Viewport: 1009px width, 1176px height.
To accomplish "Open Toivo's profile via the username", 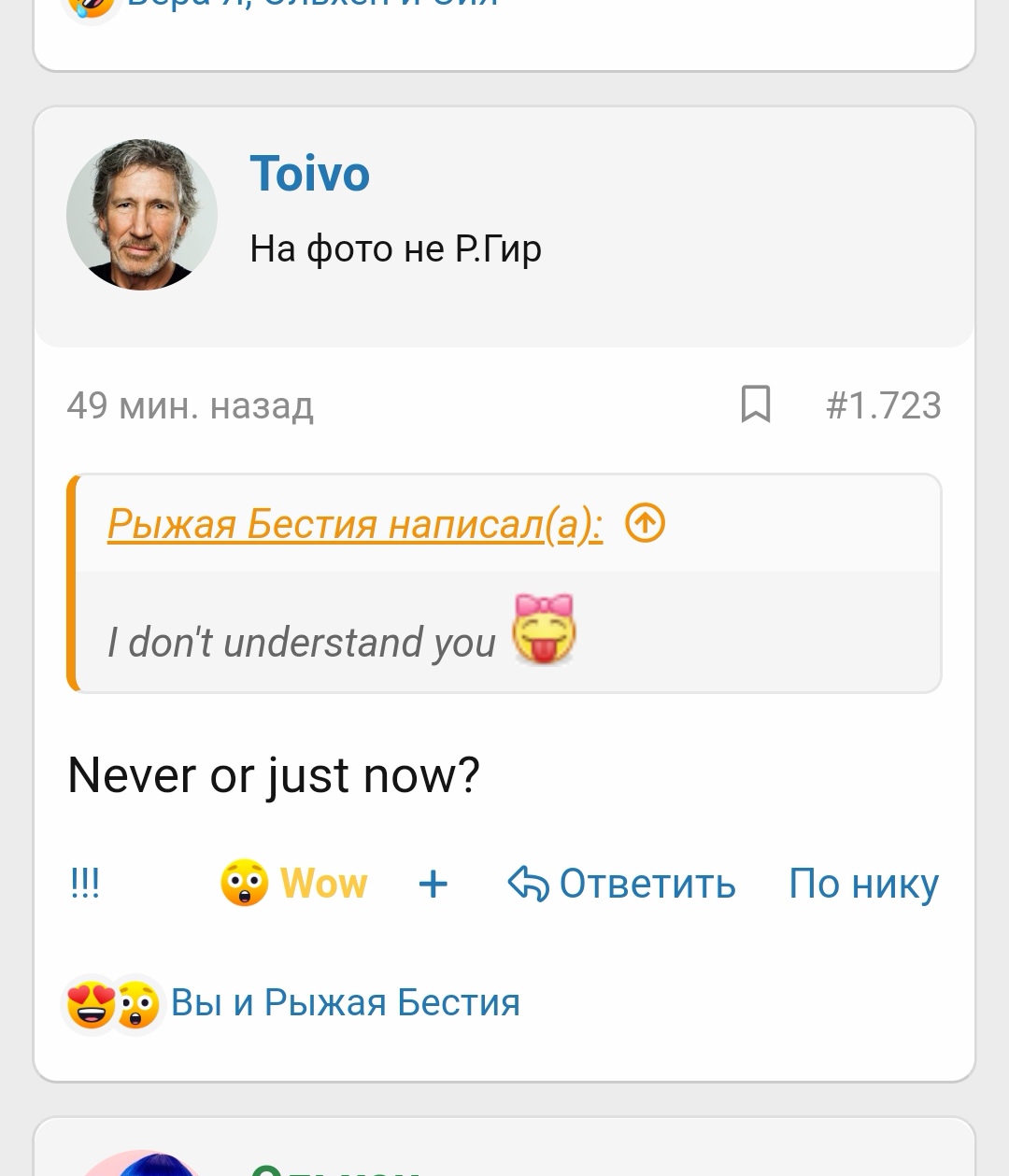I will 309,174.
